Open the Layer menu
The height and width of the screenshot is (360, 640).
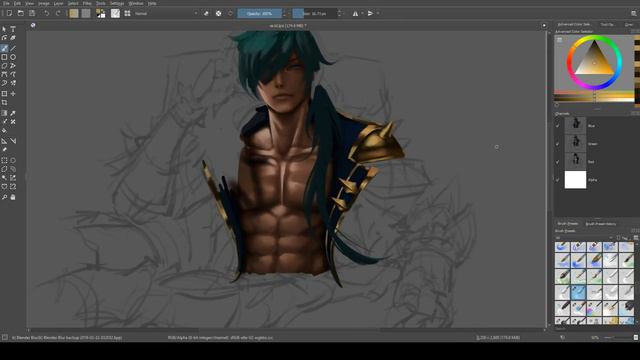point(58,3)
